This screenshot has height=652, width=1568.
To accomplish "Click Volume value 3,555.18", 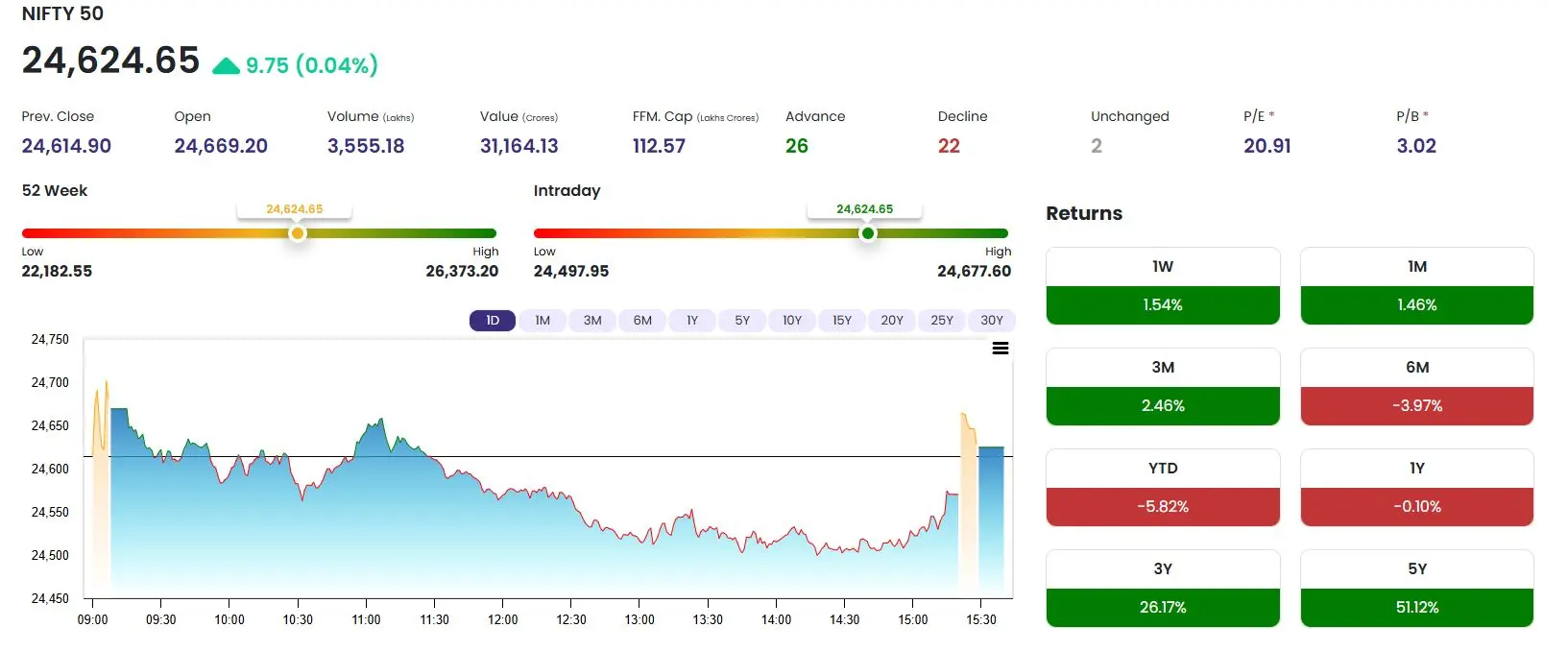I will click(x=366, y=146).
